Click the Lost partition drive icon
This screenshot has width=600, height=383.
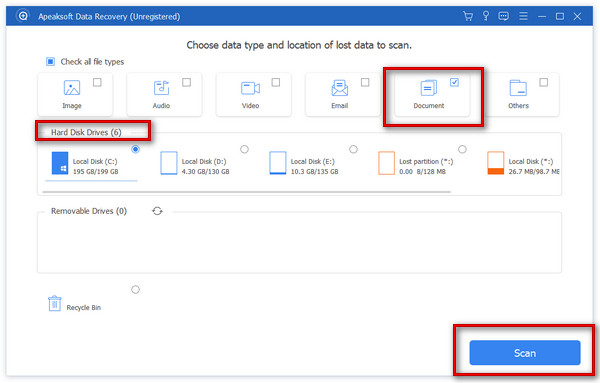coord(386,163)
